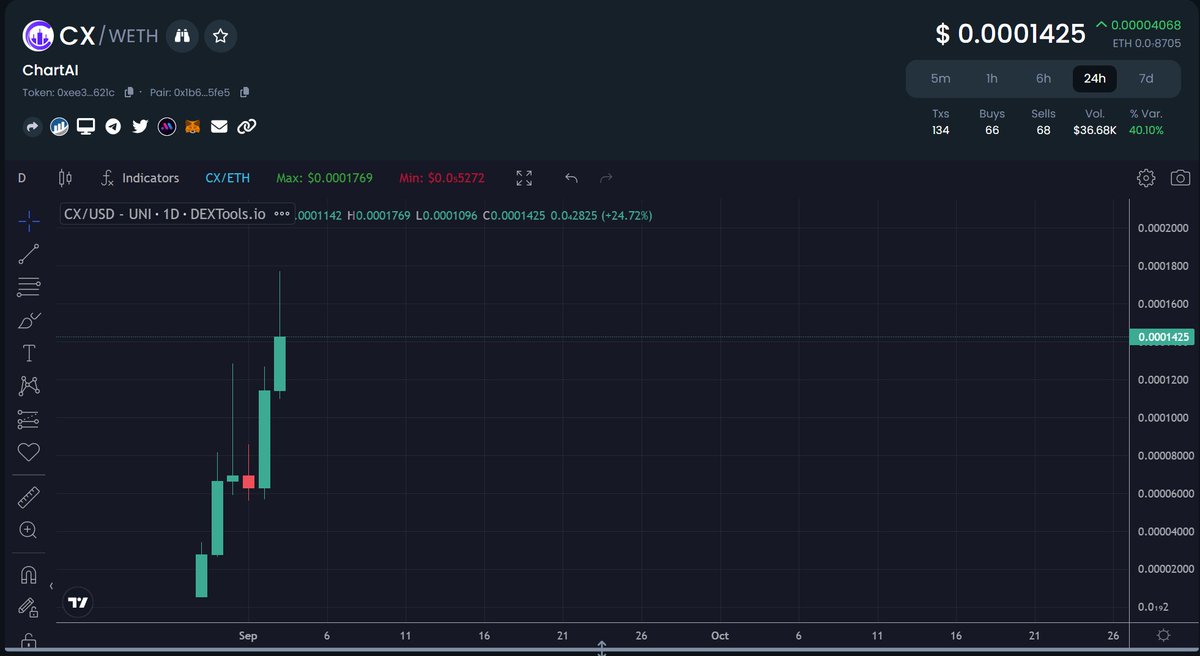
Task: Open the candlestick chart style selector
Action: click(66, 178)
